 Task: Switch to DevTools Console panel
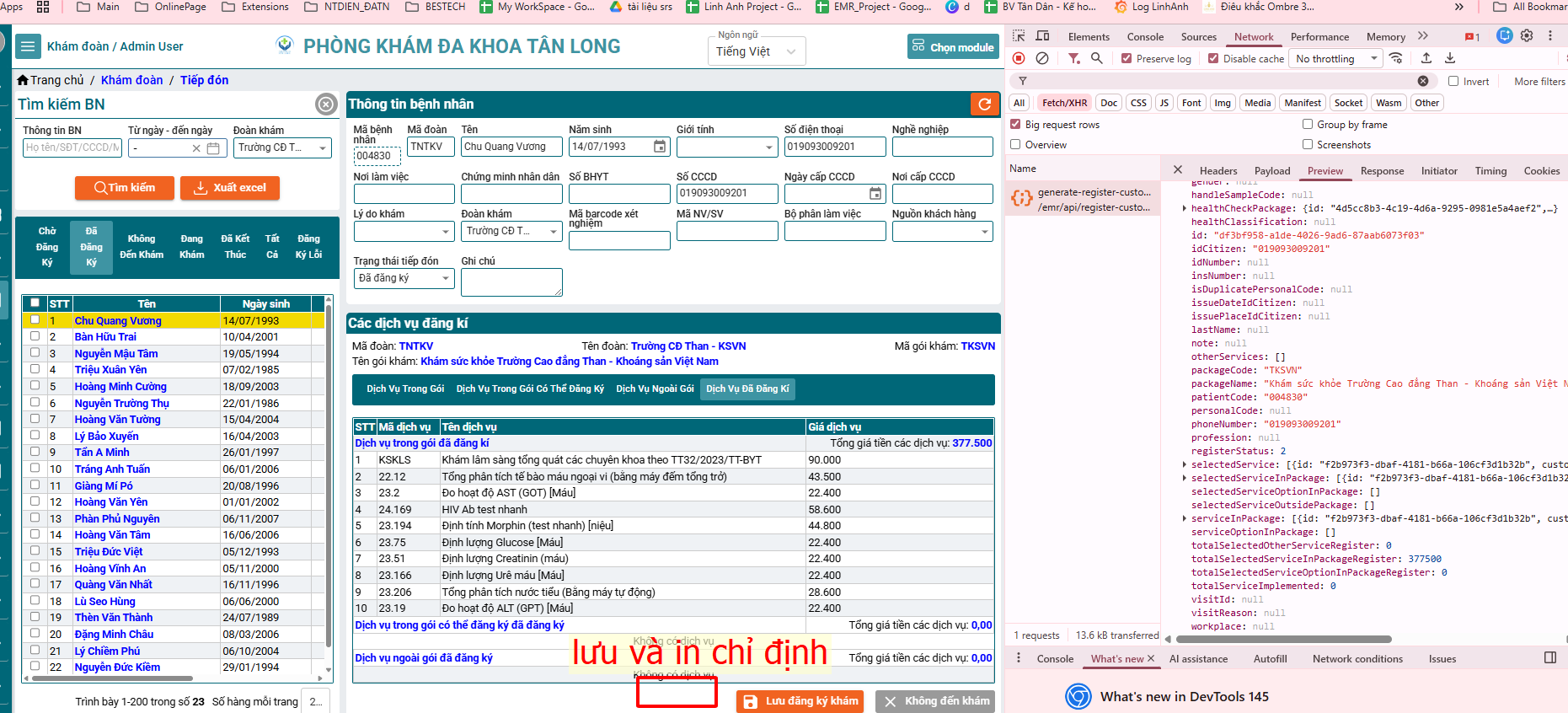point(1145,36)
